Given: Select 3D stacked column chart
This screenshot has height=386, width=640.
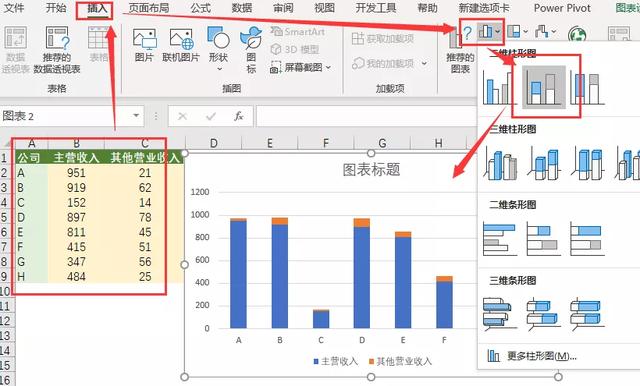Looking at the screenshot, I should click(x=544, y=163).
